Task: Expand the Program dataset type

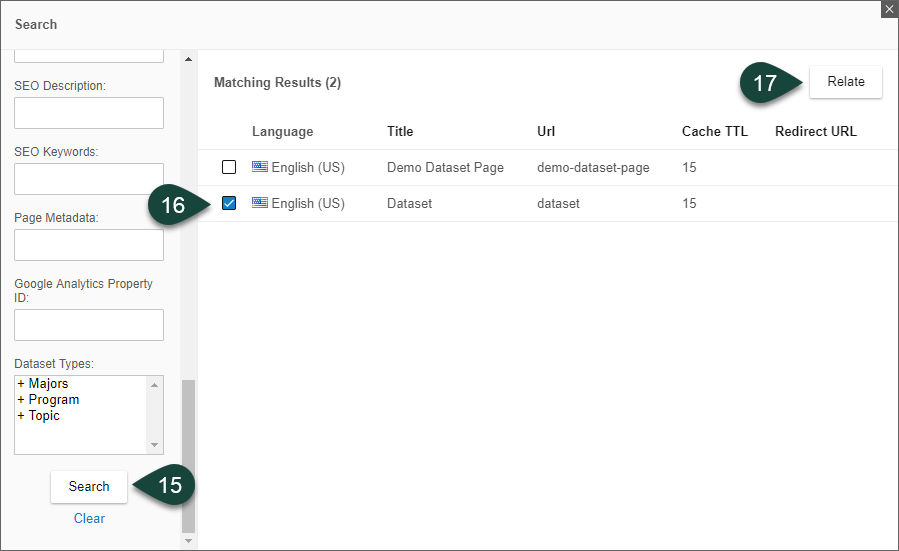Action: point(21,400)
